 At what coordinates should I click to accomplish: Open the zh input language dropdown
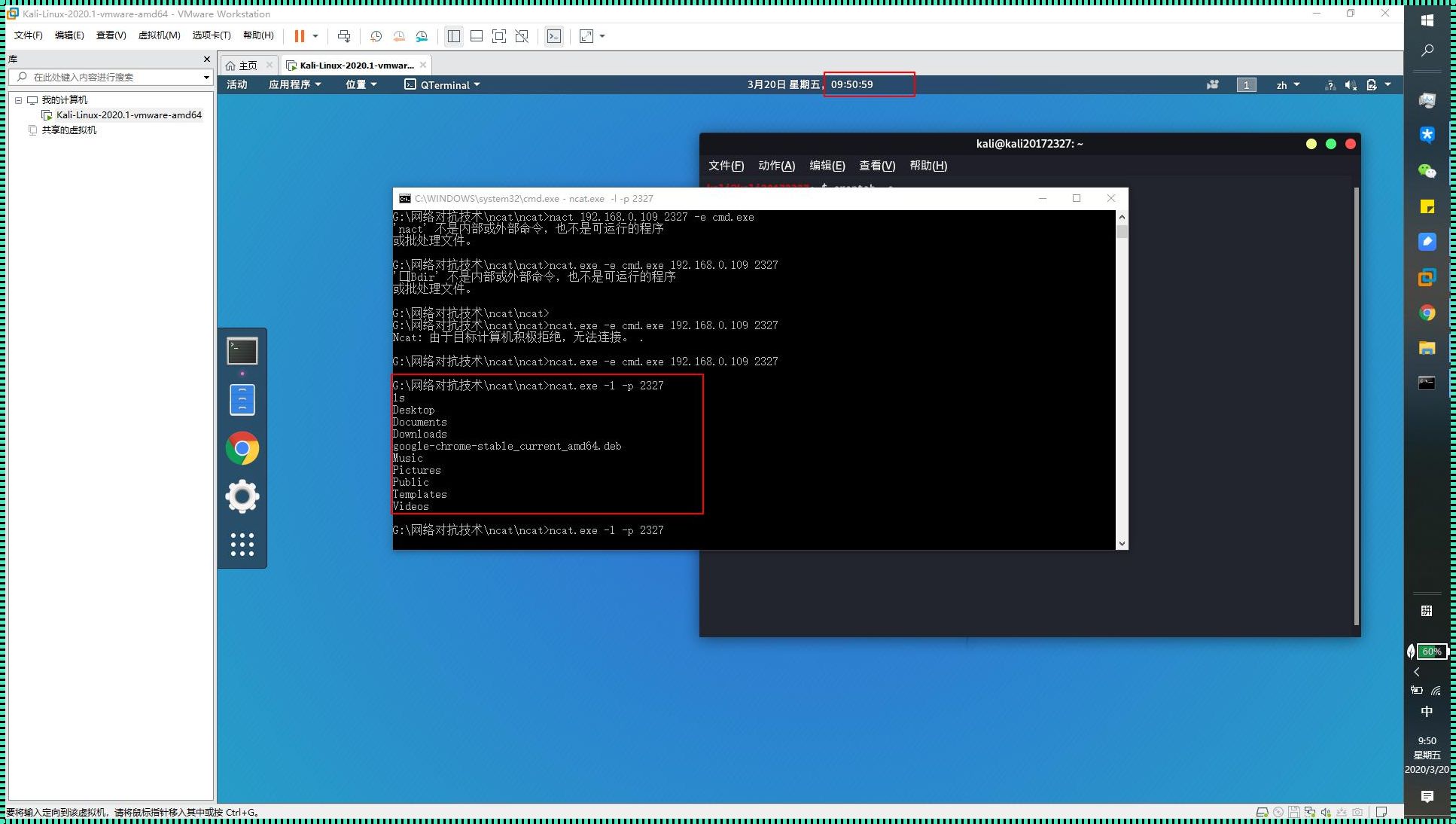click(x=1288, y=85)
